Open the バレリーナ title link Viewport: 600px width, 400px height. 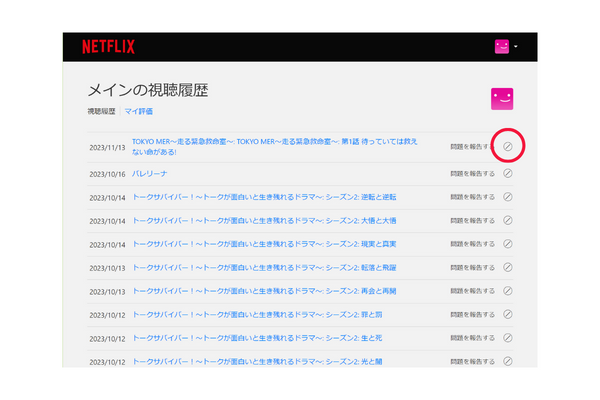coord(150,174)
